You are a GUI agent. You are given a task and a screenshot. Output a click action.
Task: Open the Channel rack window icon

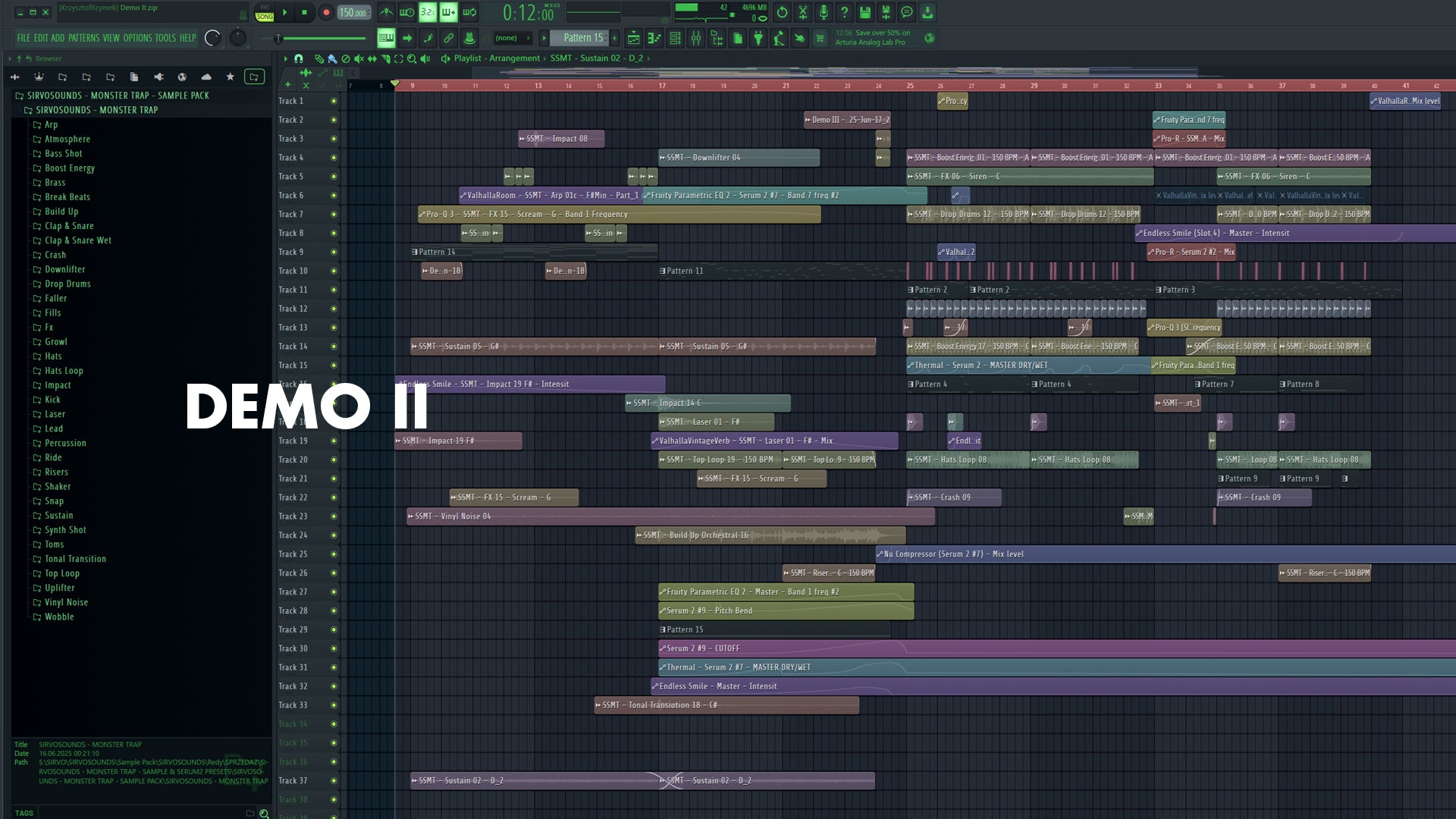tap(675, 38)
